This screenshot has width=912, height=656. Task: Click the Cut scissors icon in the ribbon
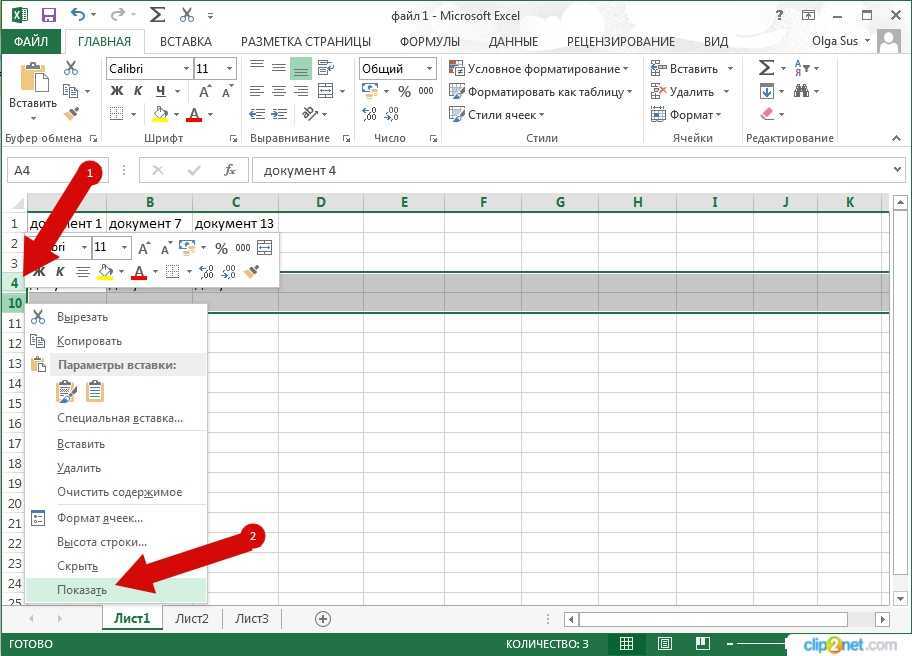[71, 68]
